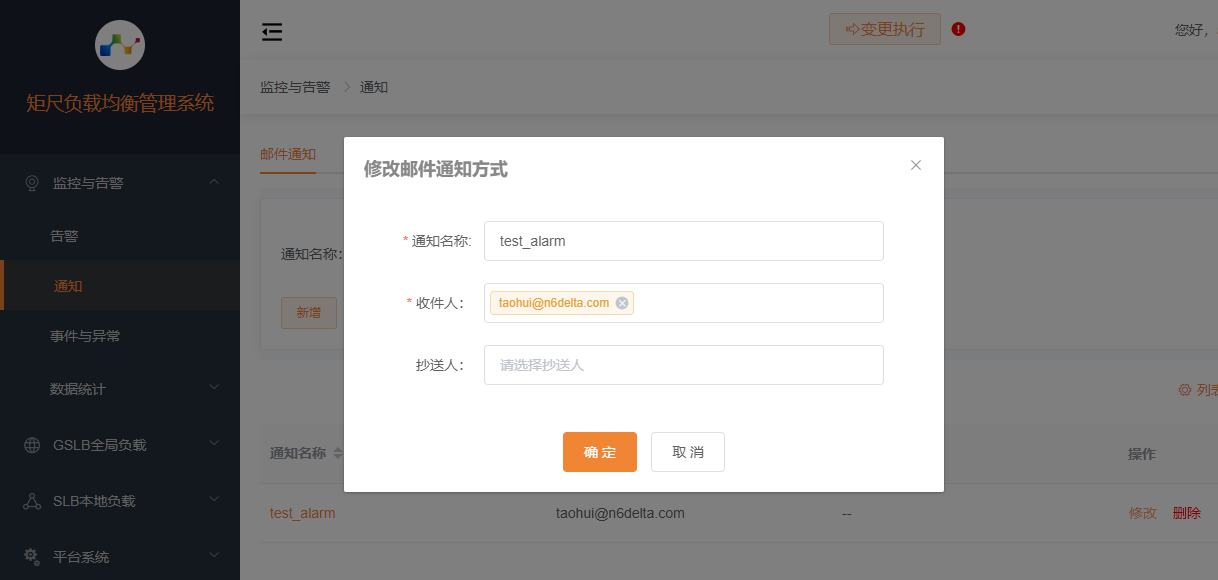Remove the taohui@n6delta.com recipient tag
1218x580 pixels.
(622, 302)
